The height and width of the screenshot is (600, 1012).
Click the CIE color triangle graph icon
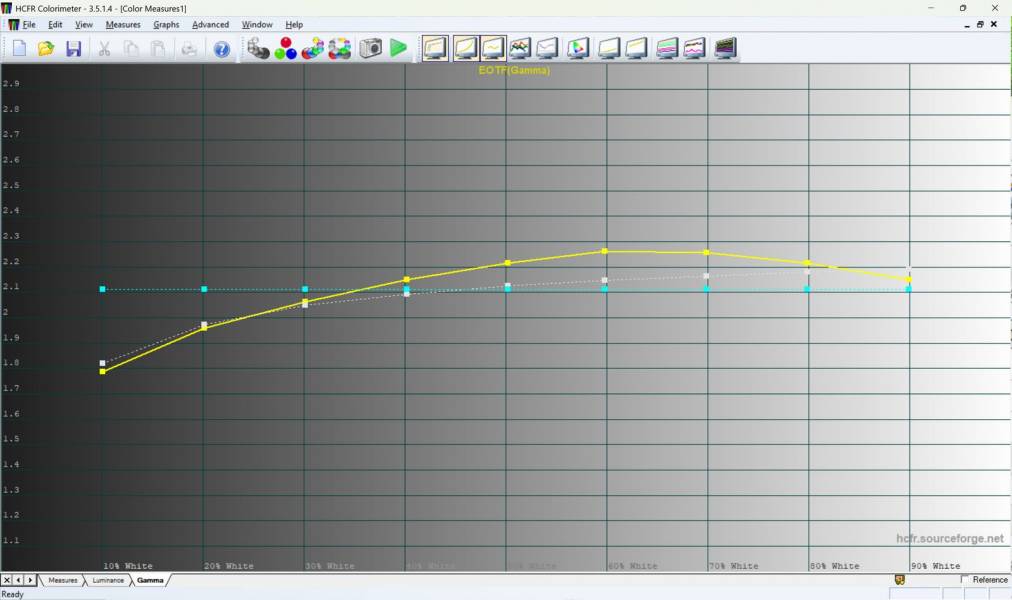(577, 48)
